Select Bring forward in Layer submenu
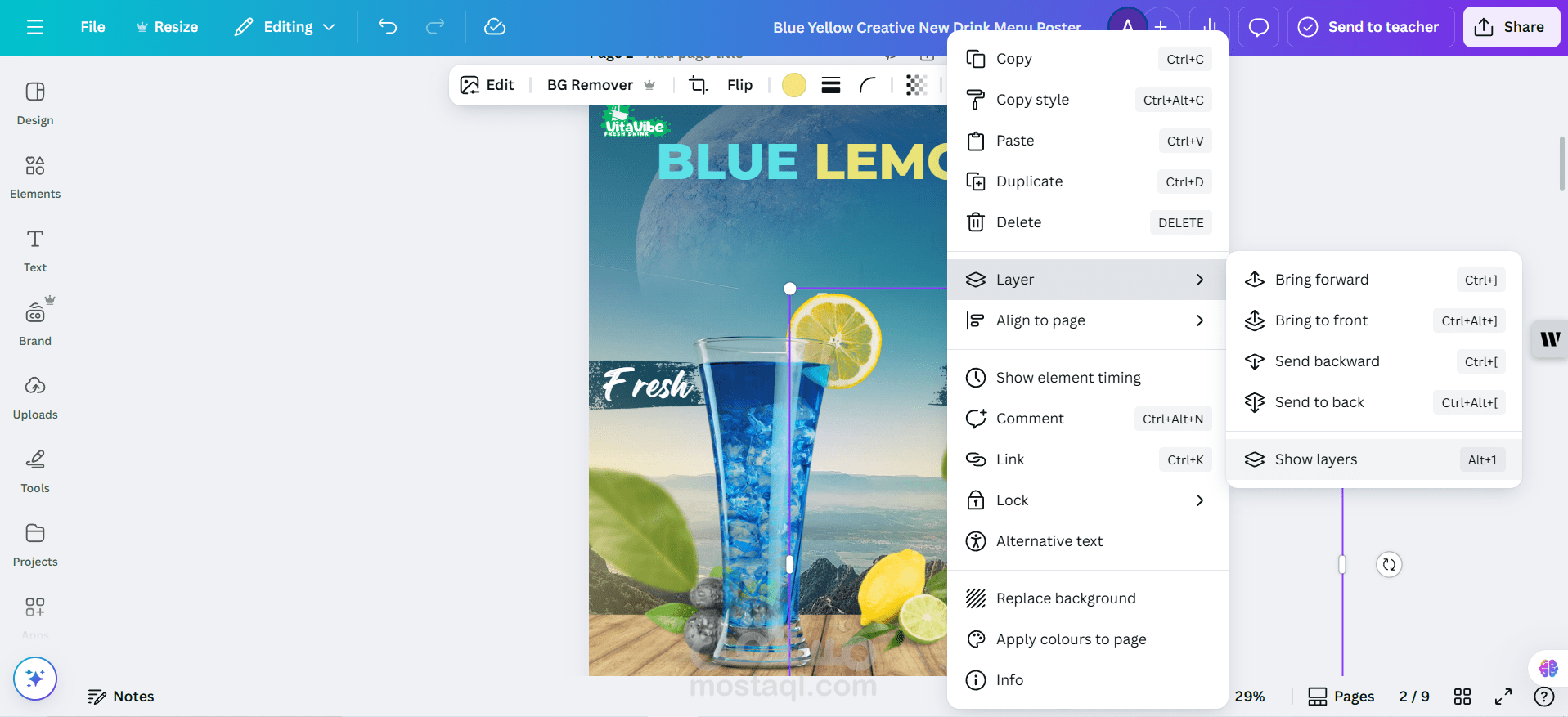The width and height of the screenshot is (1568, 717). (x=1374, y=280)
